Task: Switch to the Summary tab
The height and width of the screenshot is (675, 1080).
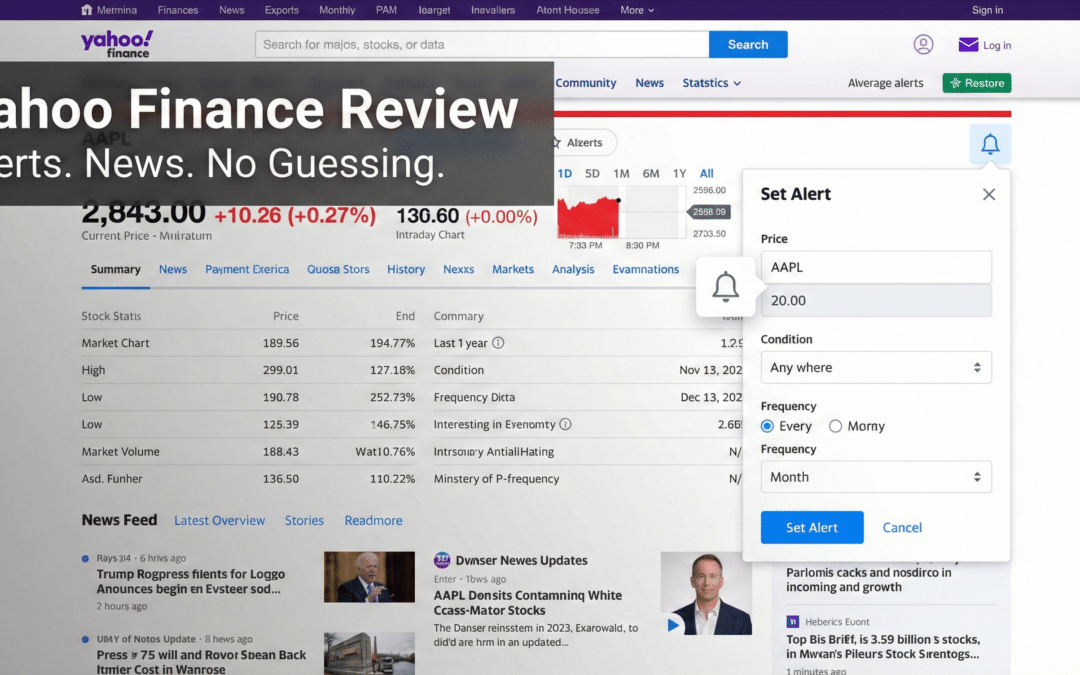Action: tap(115, 269)
